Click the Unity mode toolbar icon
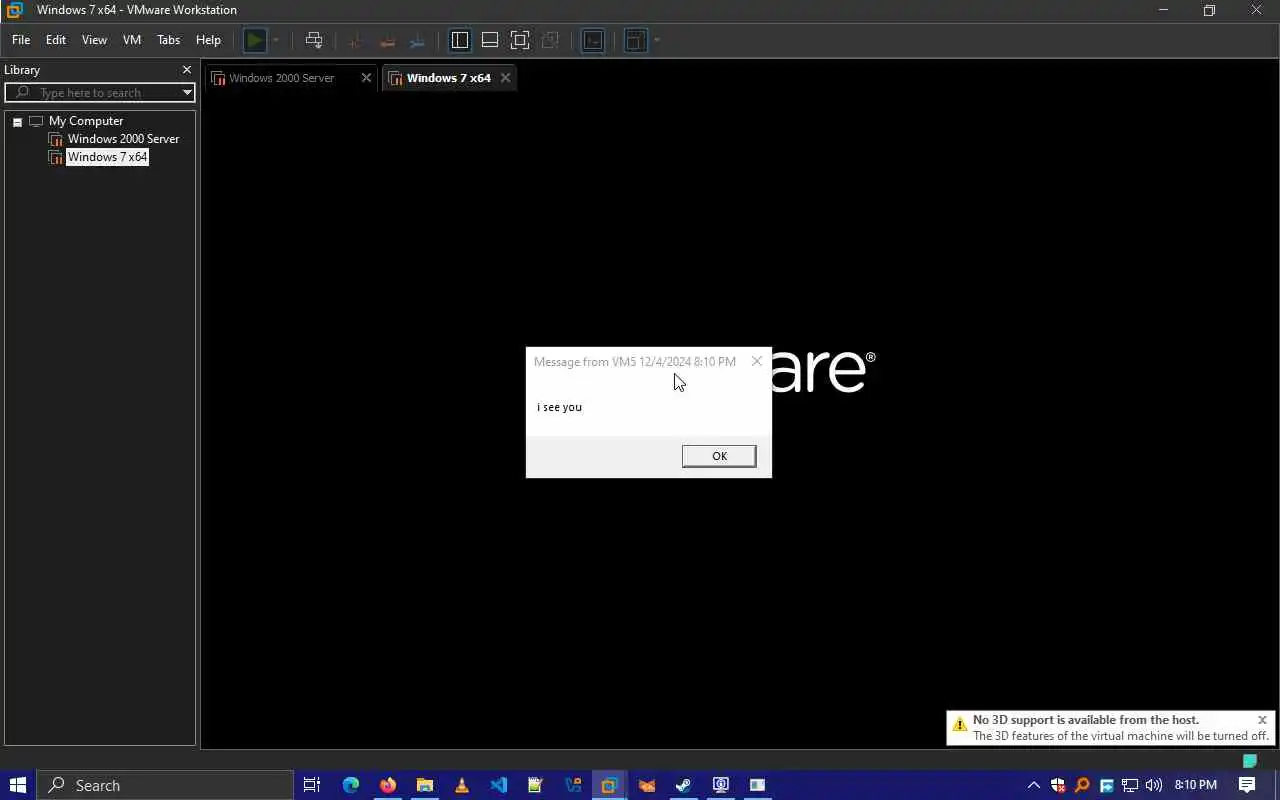Screen dimensions: 1280x800 tap(550, 40)
